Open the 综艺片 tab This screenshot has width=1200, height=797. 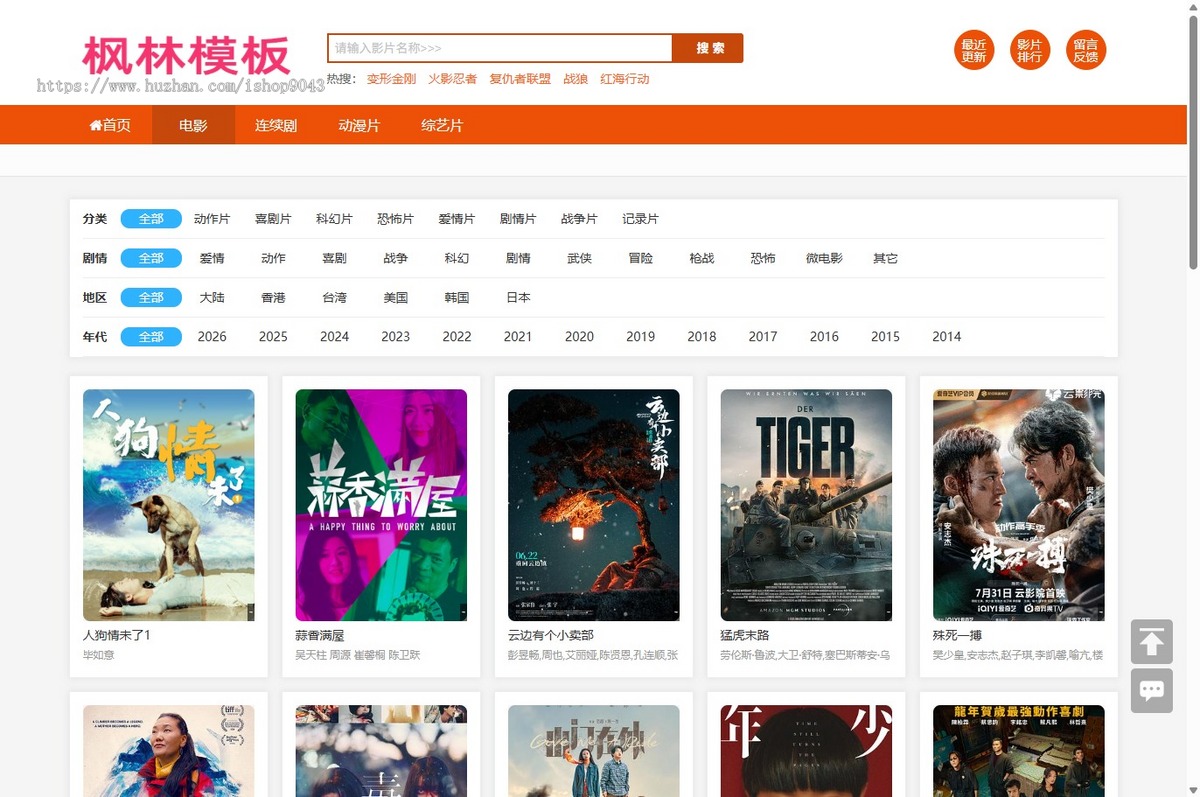pyautogui.click(x=442, y=125)
